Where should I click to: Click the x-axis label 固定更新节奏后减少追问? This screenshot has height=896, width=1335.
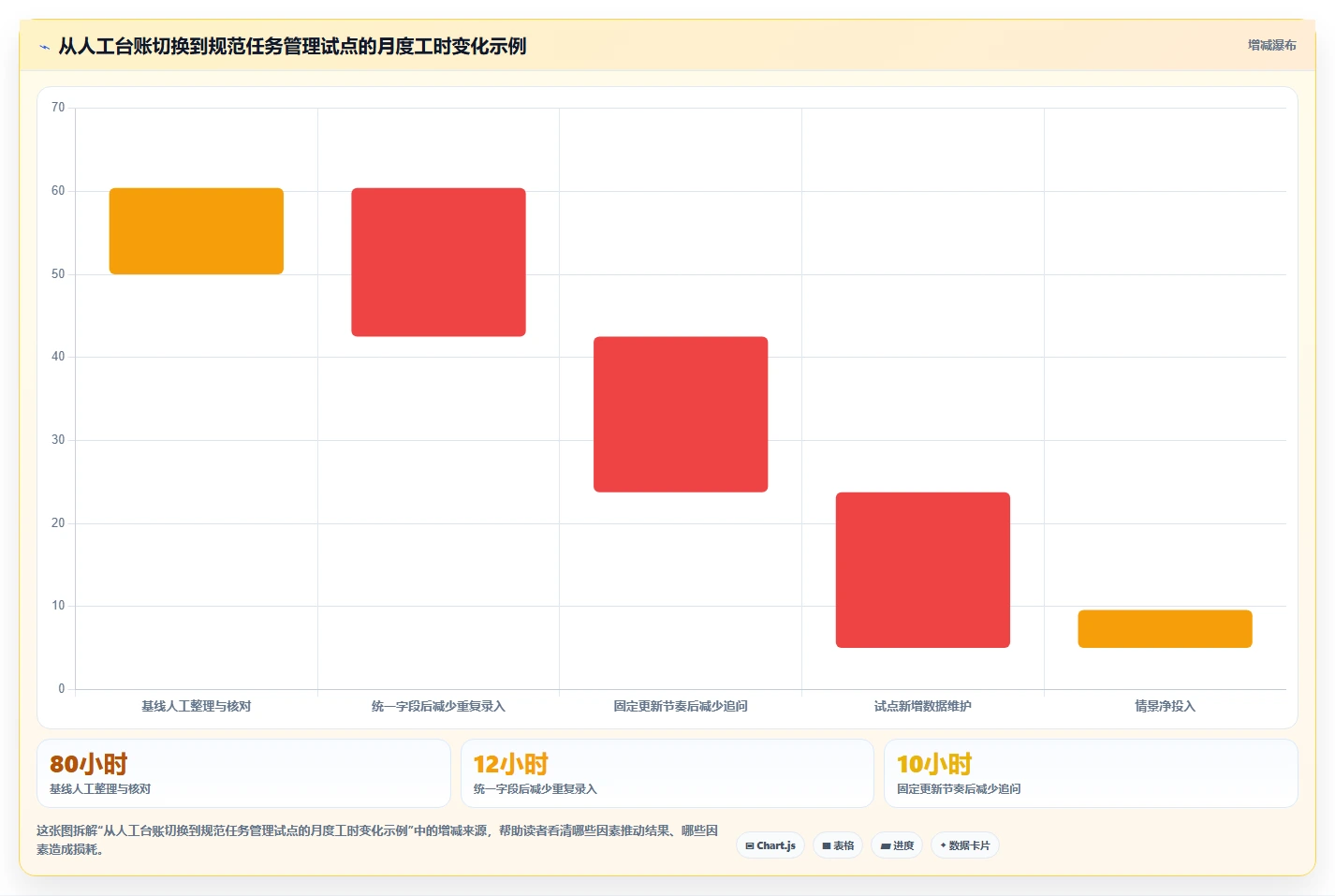point(681,706)
